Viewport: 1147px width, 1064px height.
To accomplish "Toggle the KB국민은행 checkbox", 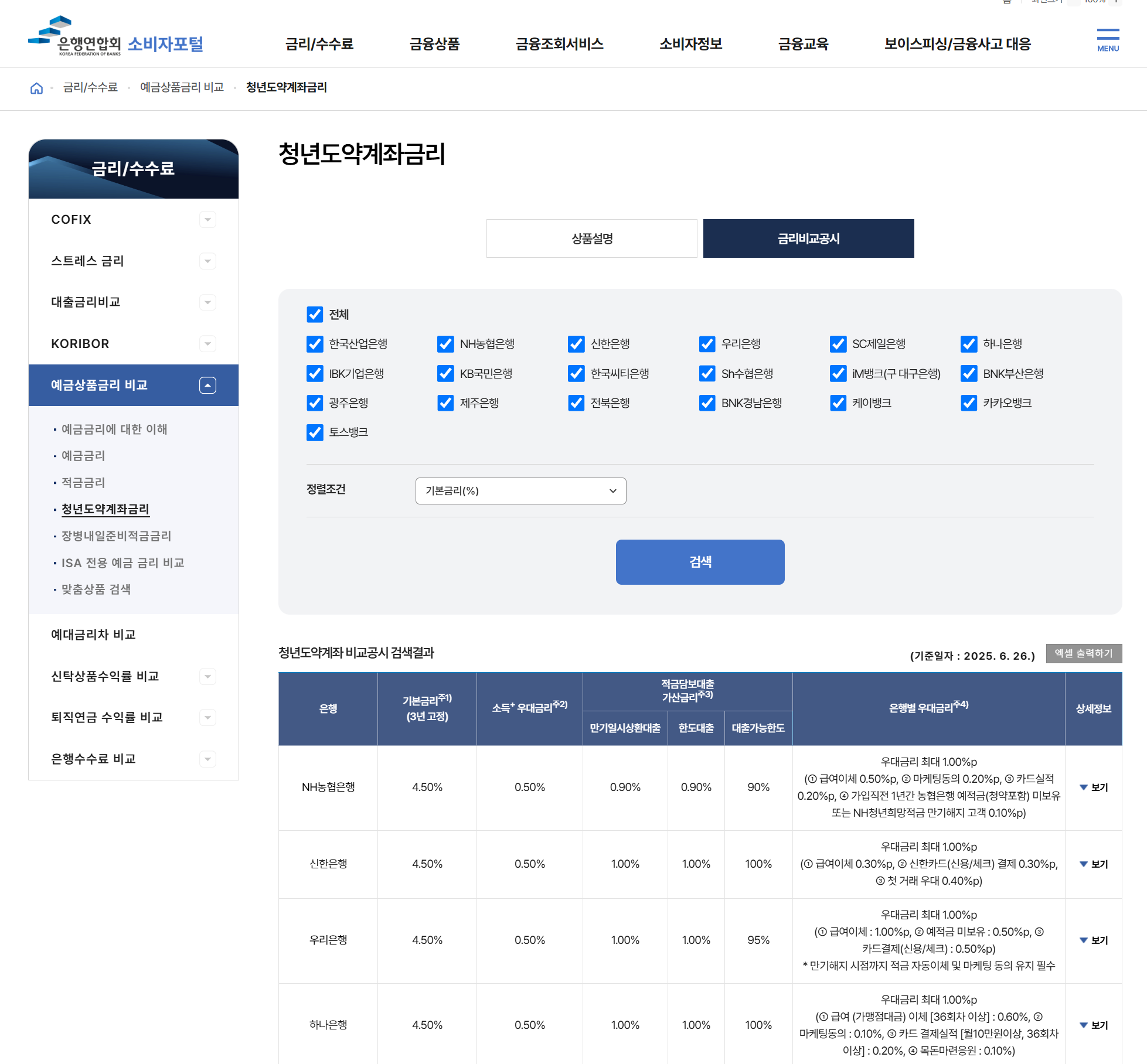I will 445,374.
